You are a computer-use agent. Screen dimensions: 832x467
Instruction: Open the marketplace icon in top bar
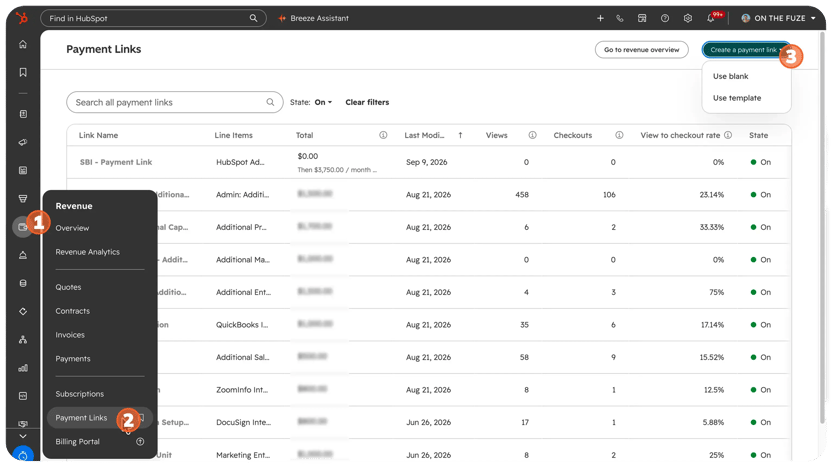[x=642, y=18]
